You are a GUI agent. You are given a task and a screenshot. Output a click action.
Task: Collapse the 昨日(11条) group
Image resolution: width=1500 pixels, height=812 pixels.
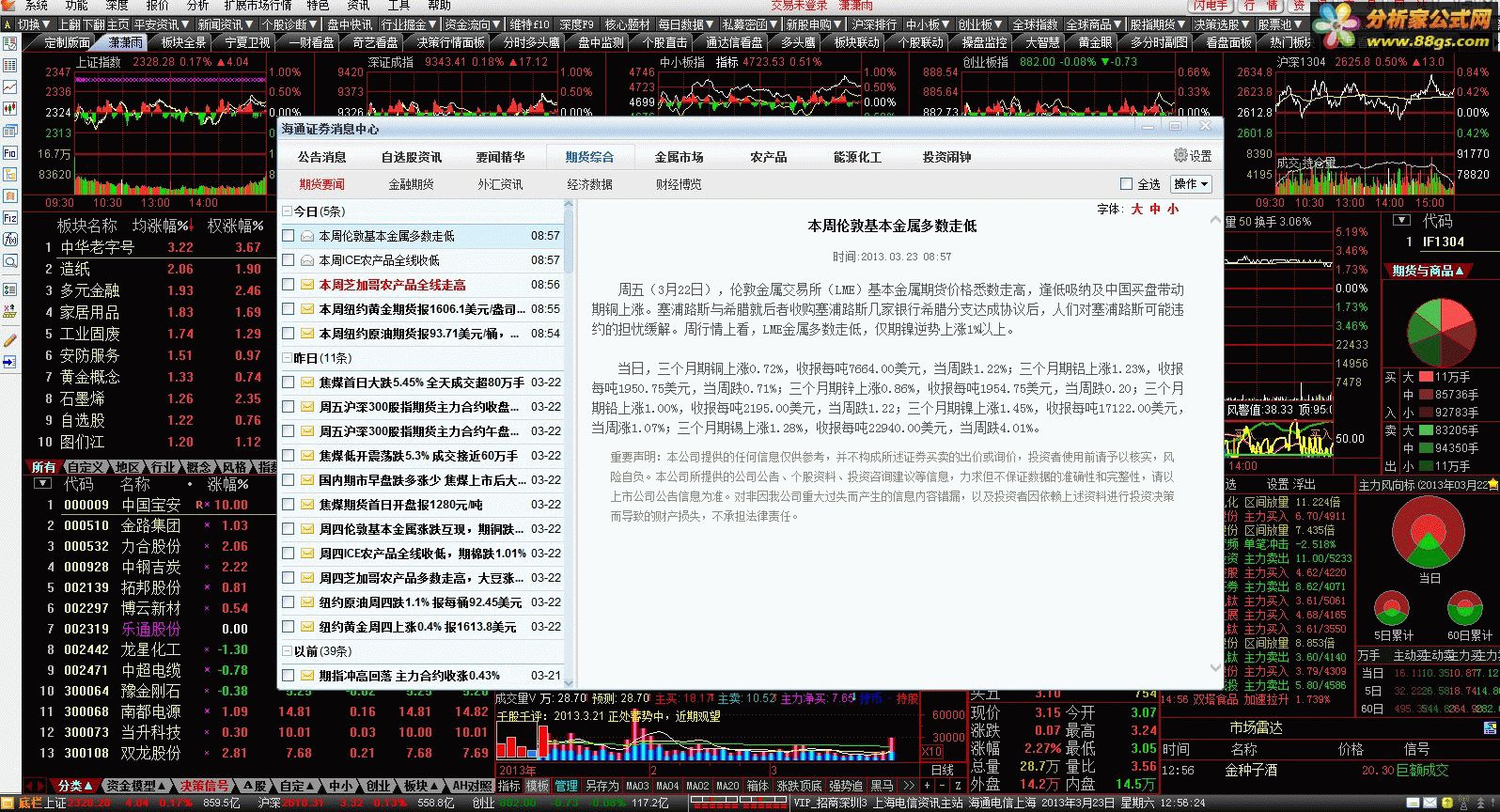[x=288, y=358]
